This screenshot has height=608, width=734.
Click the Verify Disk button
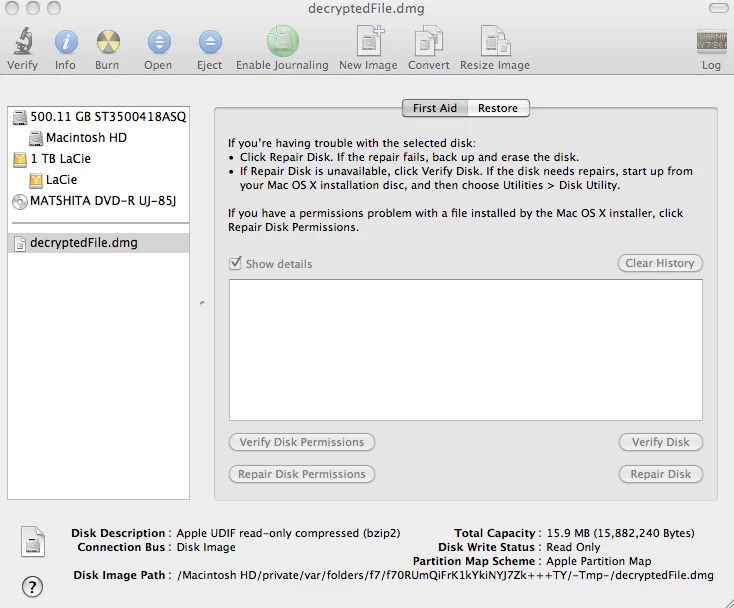661,442
